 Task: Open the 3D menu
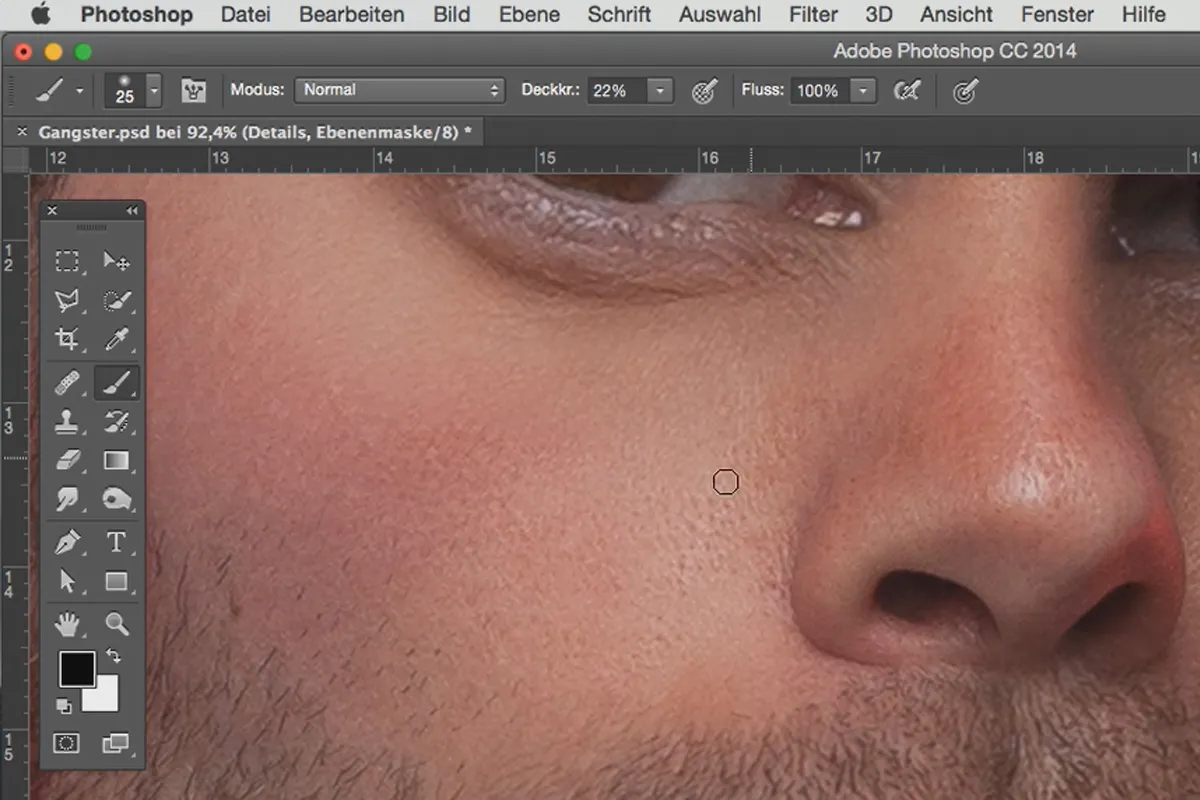[x=879, y=14]
